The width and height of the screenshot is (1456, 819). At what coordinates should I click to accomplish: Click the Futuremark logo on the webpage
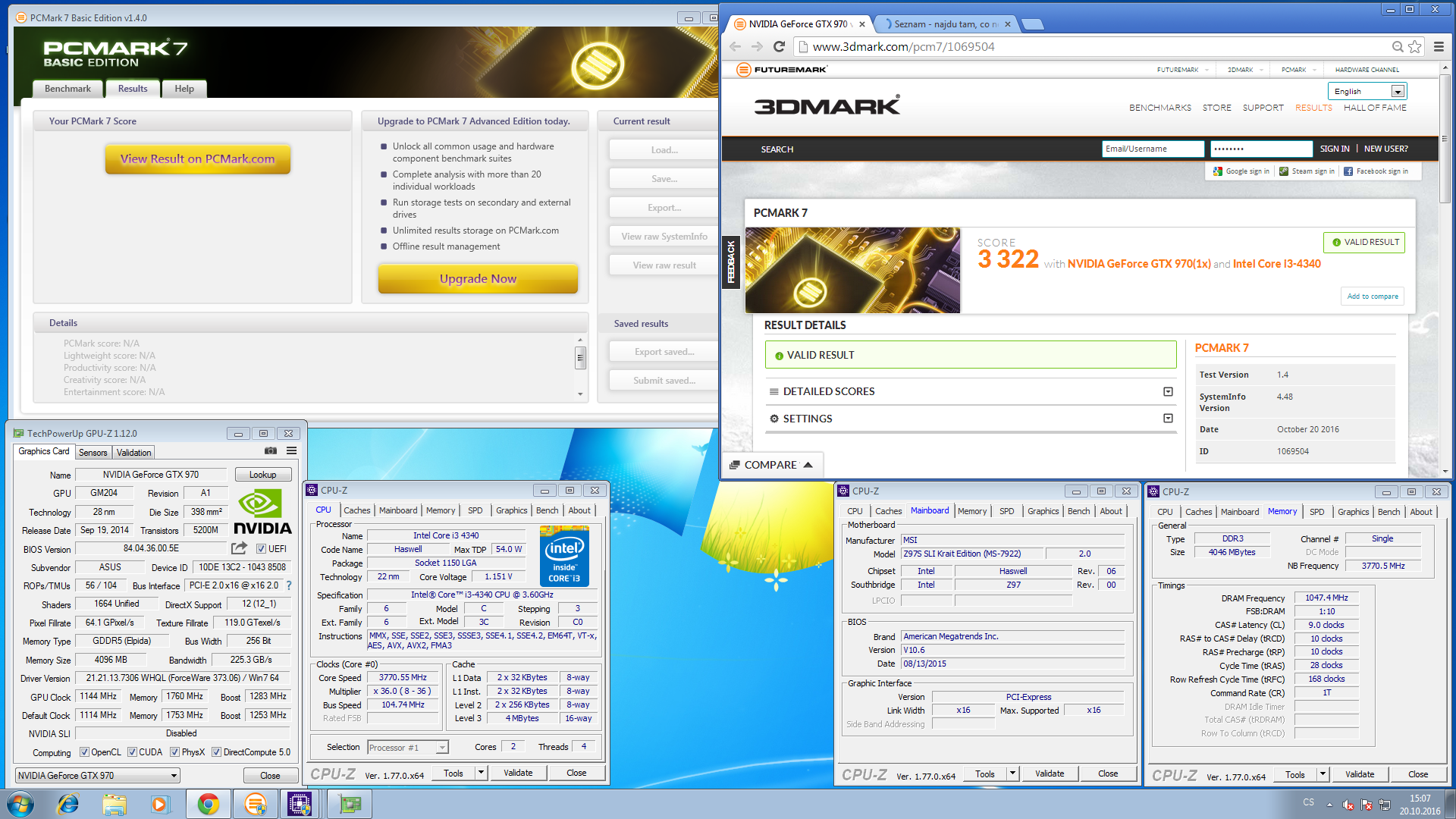782,70
